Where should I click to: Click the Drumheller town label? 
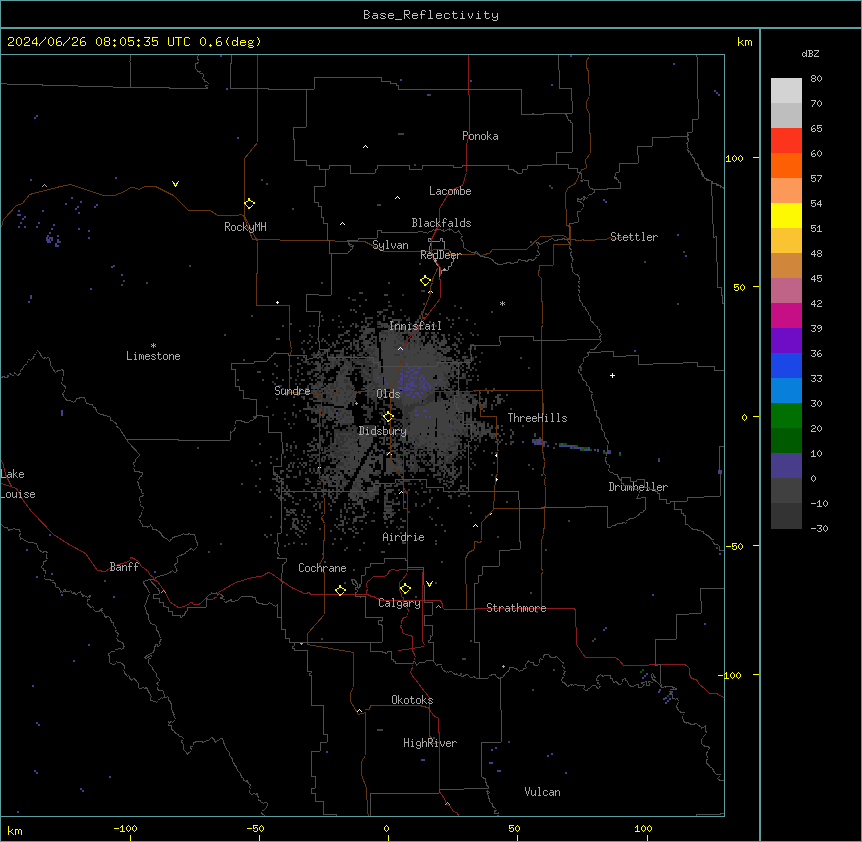pyautogui.click(x=638, y=487)
